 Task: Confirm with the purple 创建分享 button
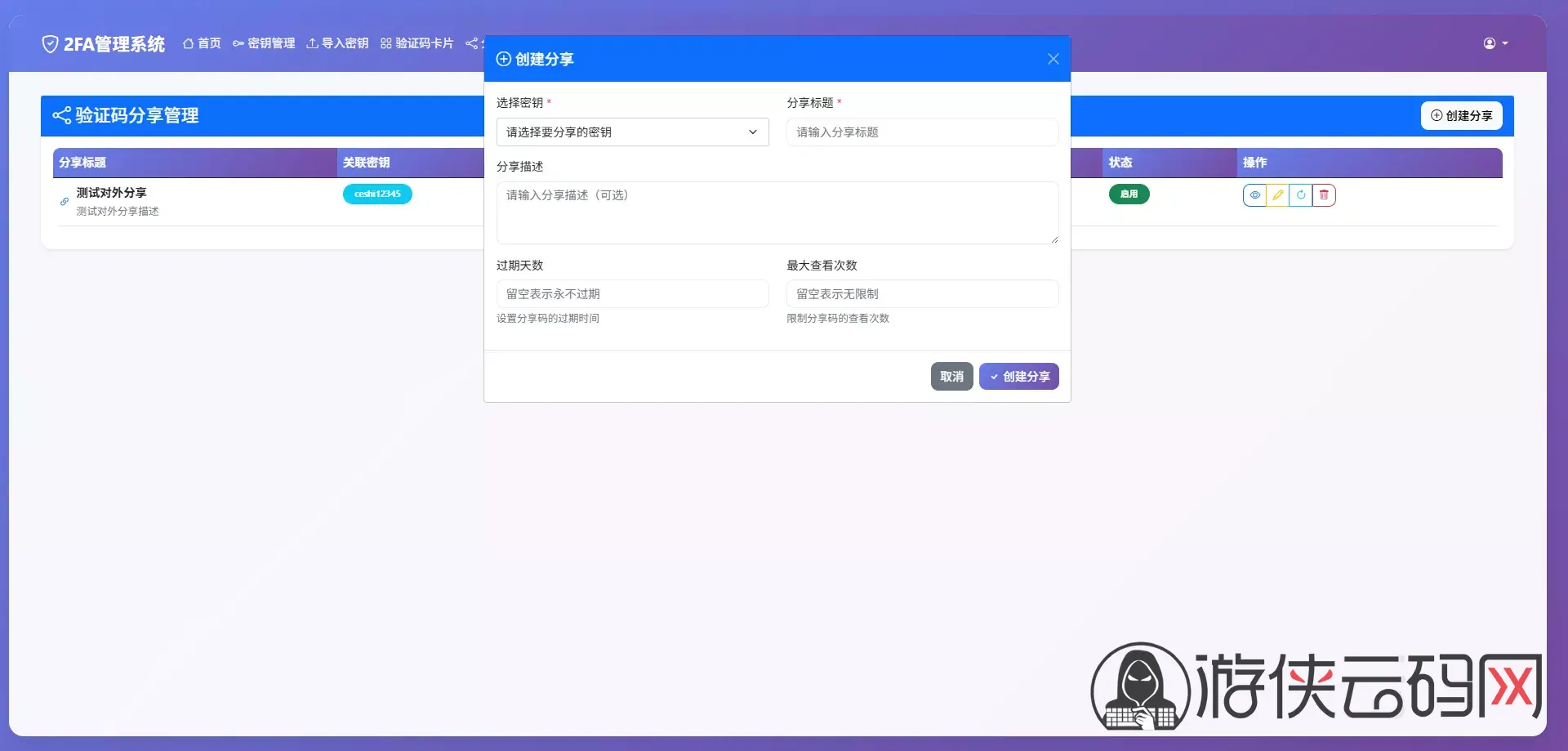(x=1018, y=377)
